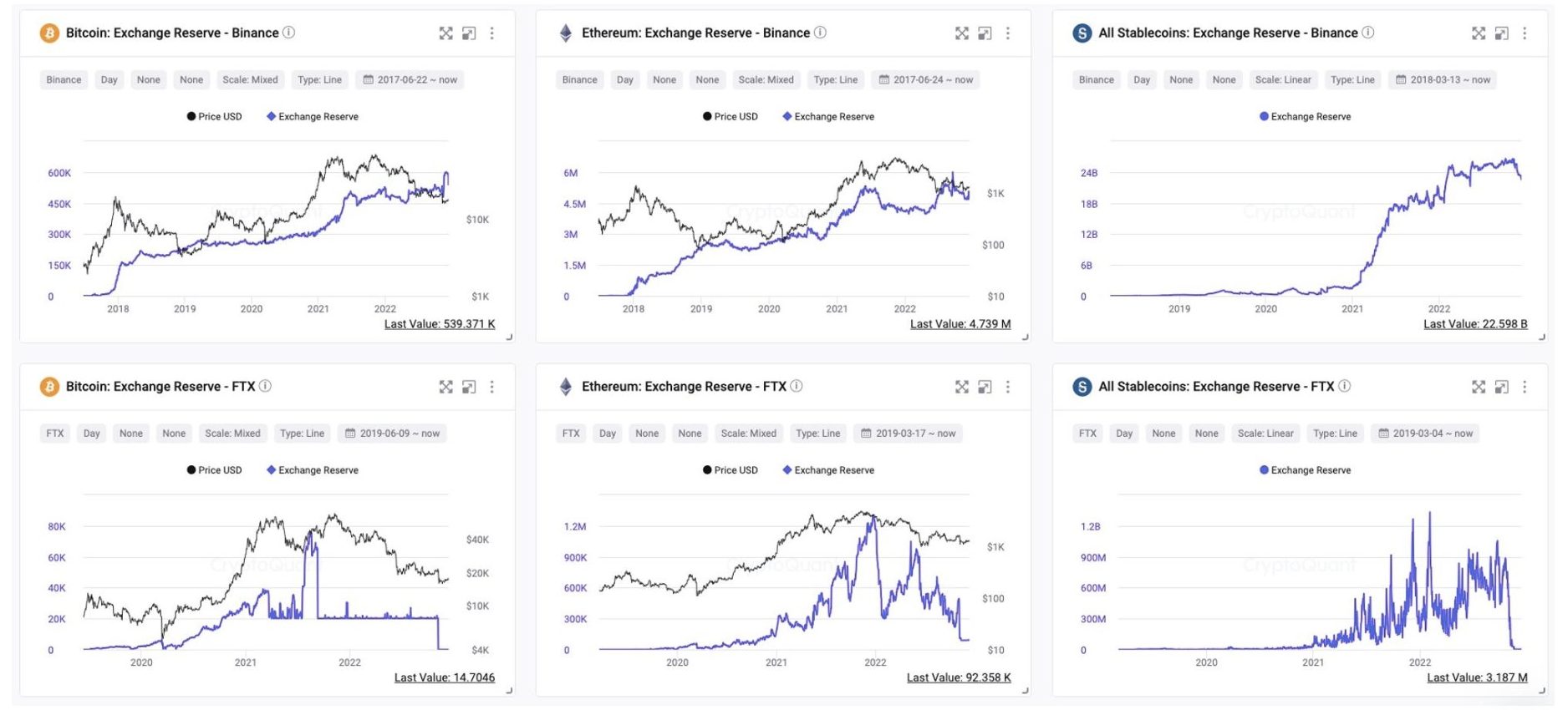Toggle Exchange Reserve legend on Stablecoins Binance chart
The height and width of the screenshot is (710, 1568).
(1306, 116)
